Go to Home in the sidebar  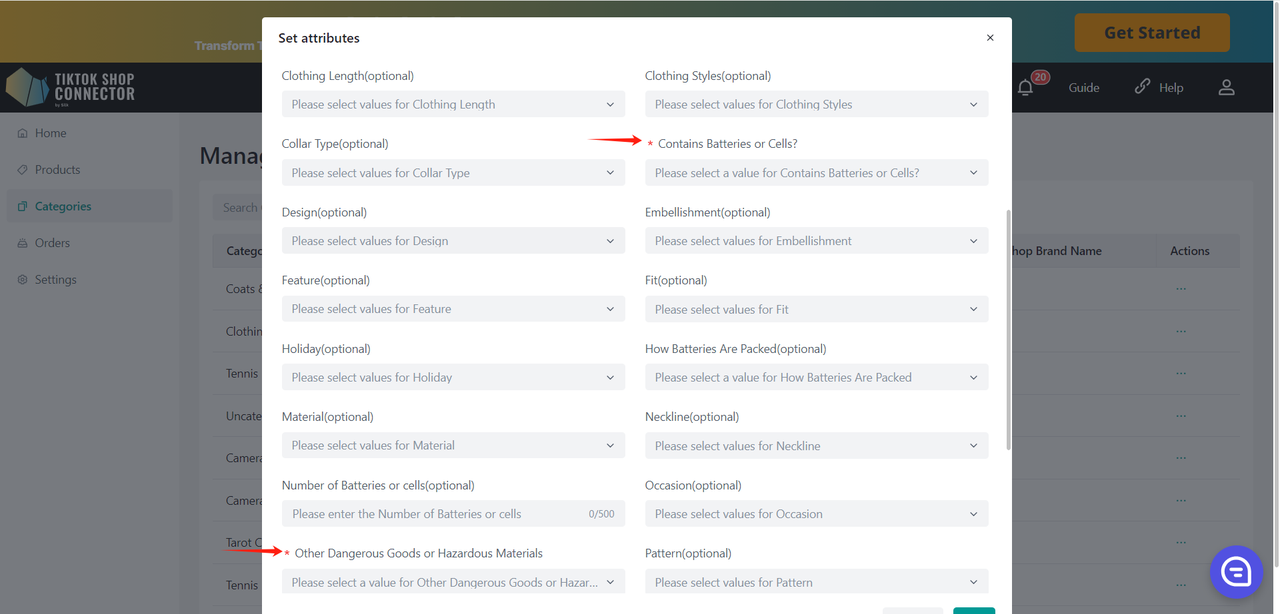pos(50,133)
